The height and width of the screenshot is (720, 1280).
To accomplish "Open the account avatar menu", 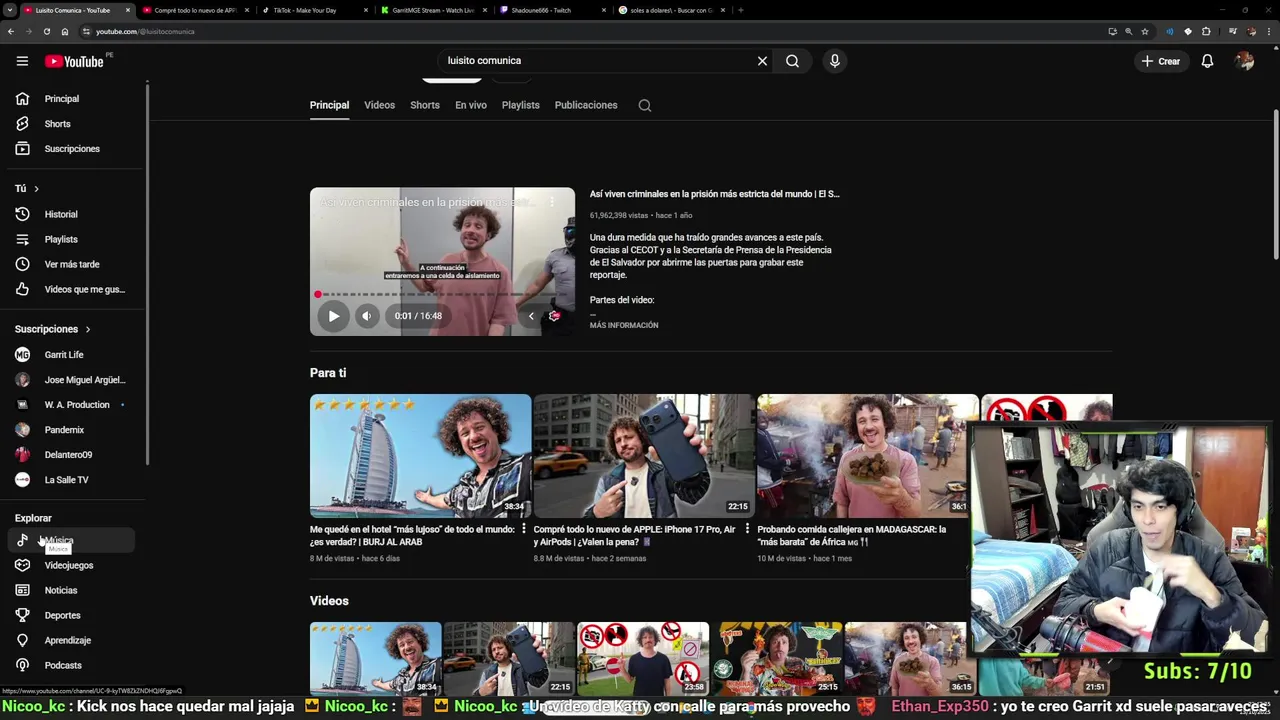I will (1244, 61).
